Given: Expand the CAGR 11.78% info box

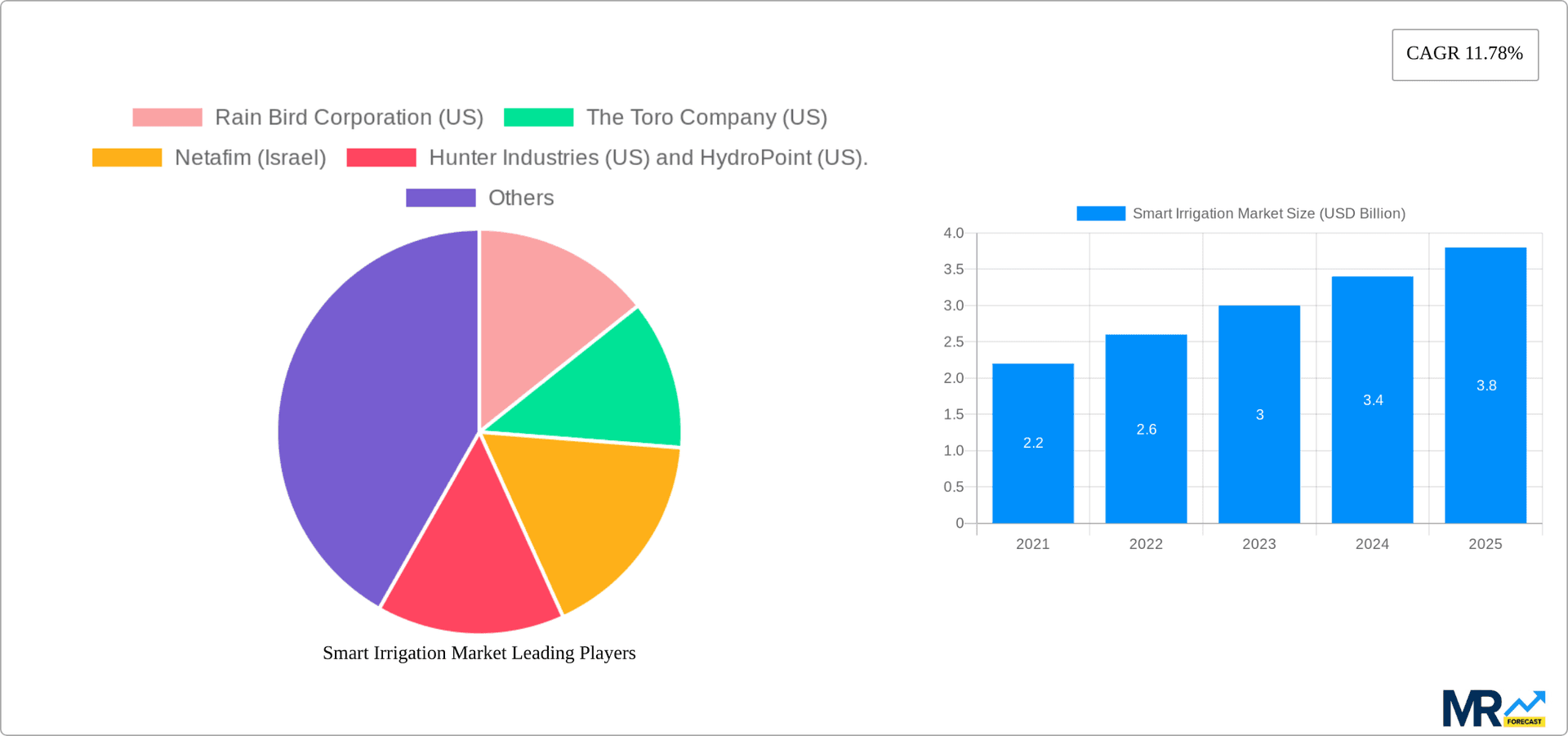Looking at the screenshot, I should tap(1464, 54).
